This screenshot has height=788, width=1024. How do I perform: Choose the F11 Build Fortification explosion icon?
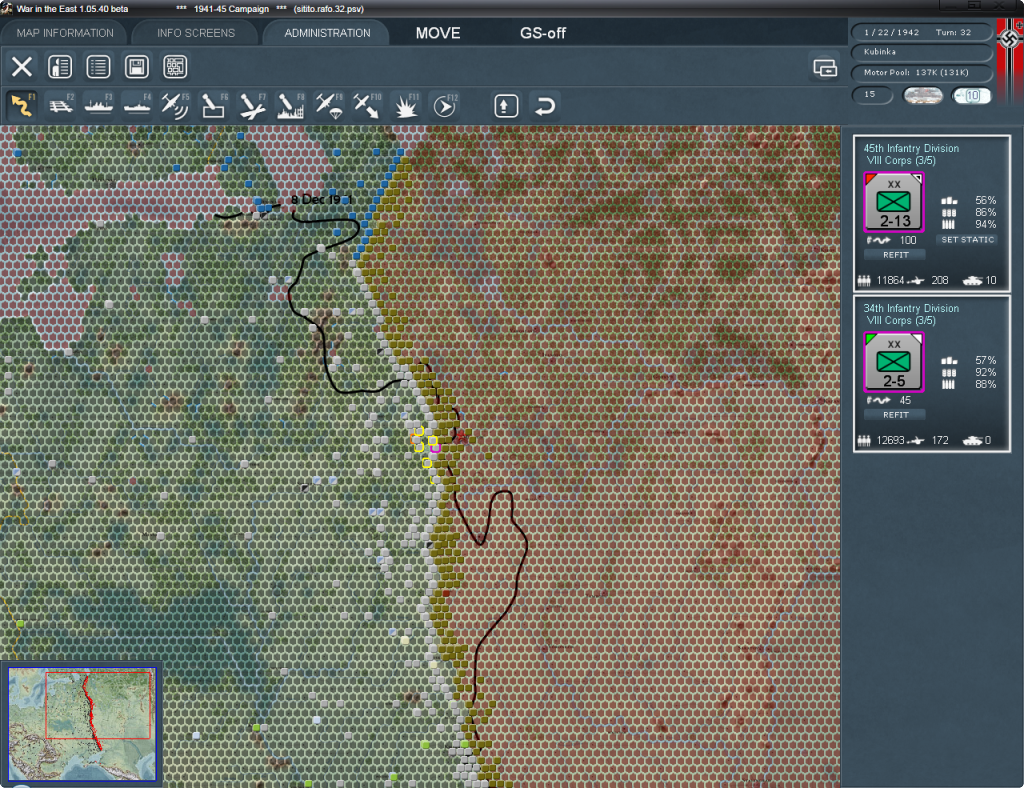coord(406,106)
